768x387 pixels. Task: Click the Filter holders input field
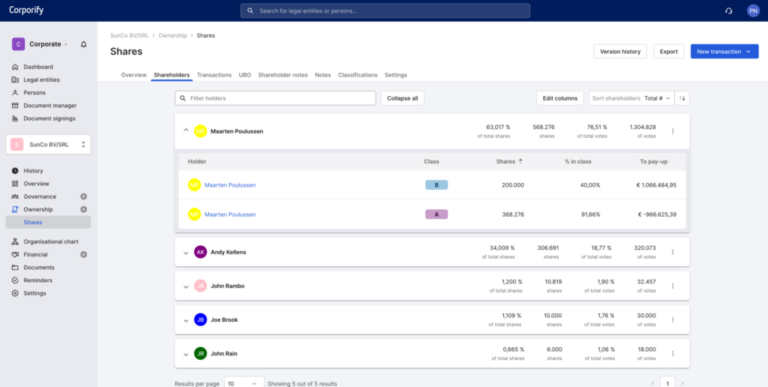[x=275, y=98]
